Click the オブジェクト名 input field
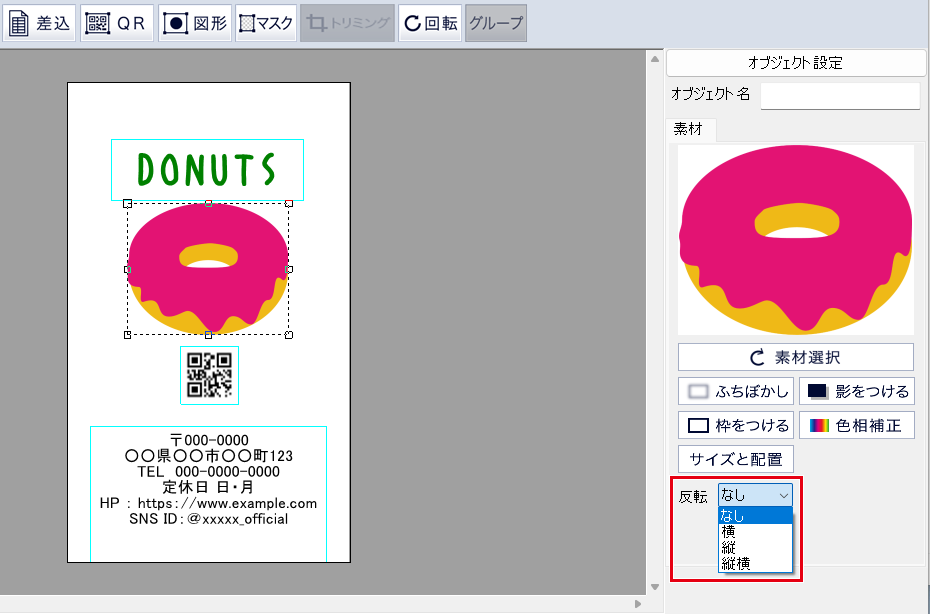 (839, 95)
